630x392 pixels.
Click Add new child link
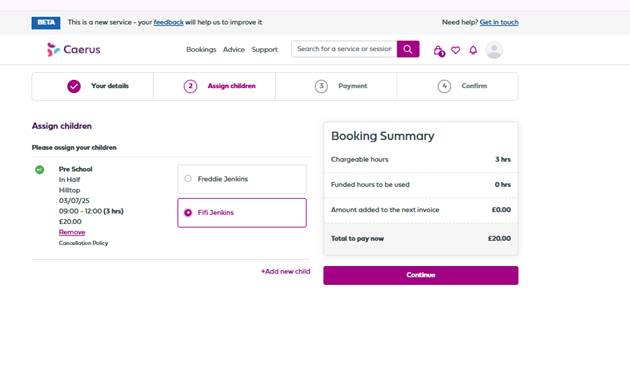click(285, 272)
